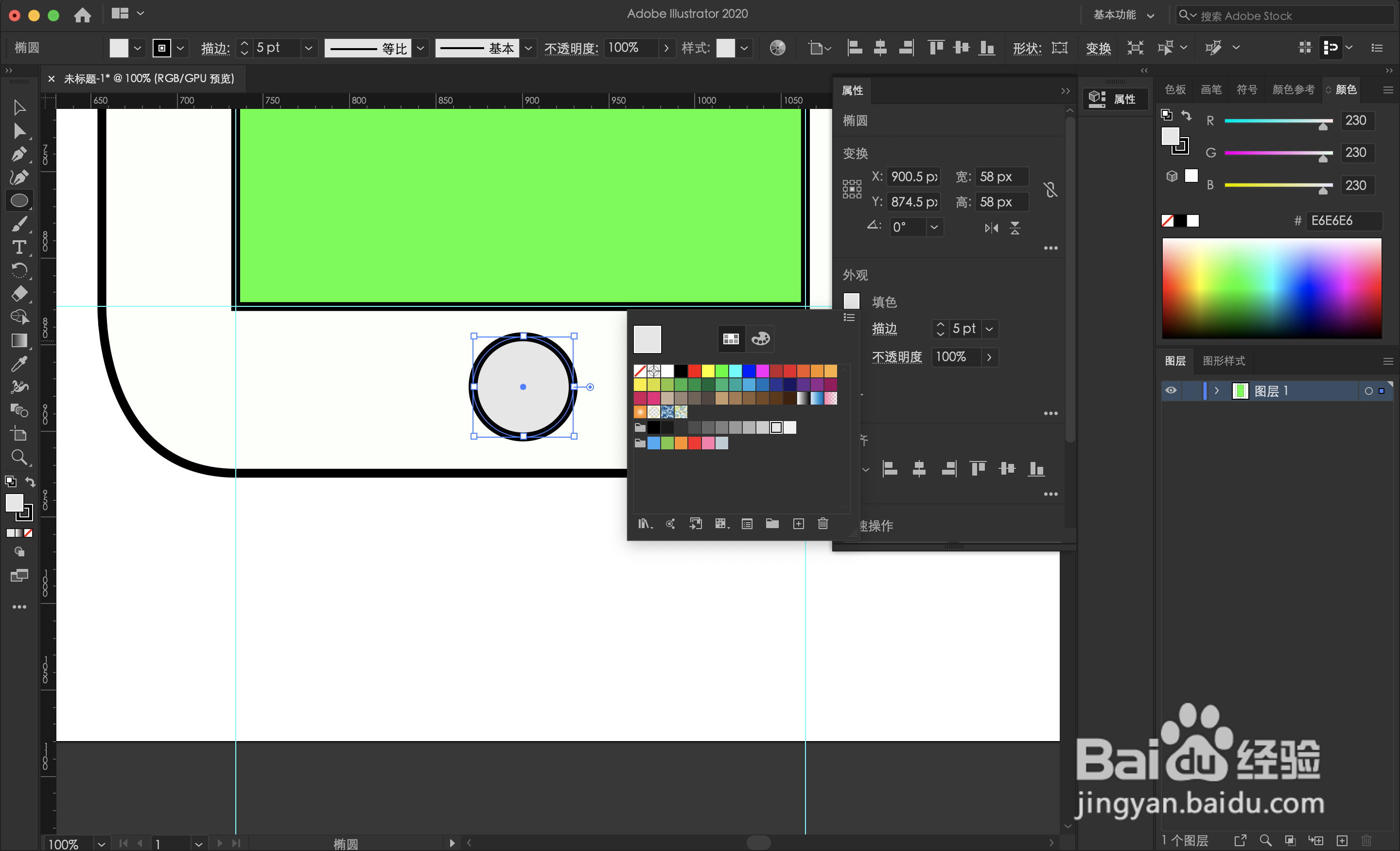
Task: Open the 基本 brush definition dropdown
Action: click(528, 48)
